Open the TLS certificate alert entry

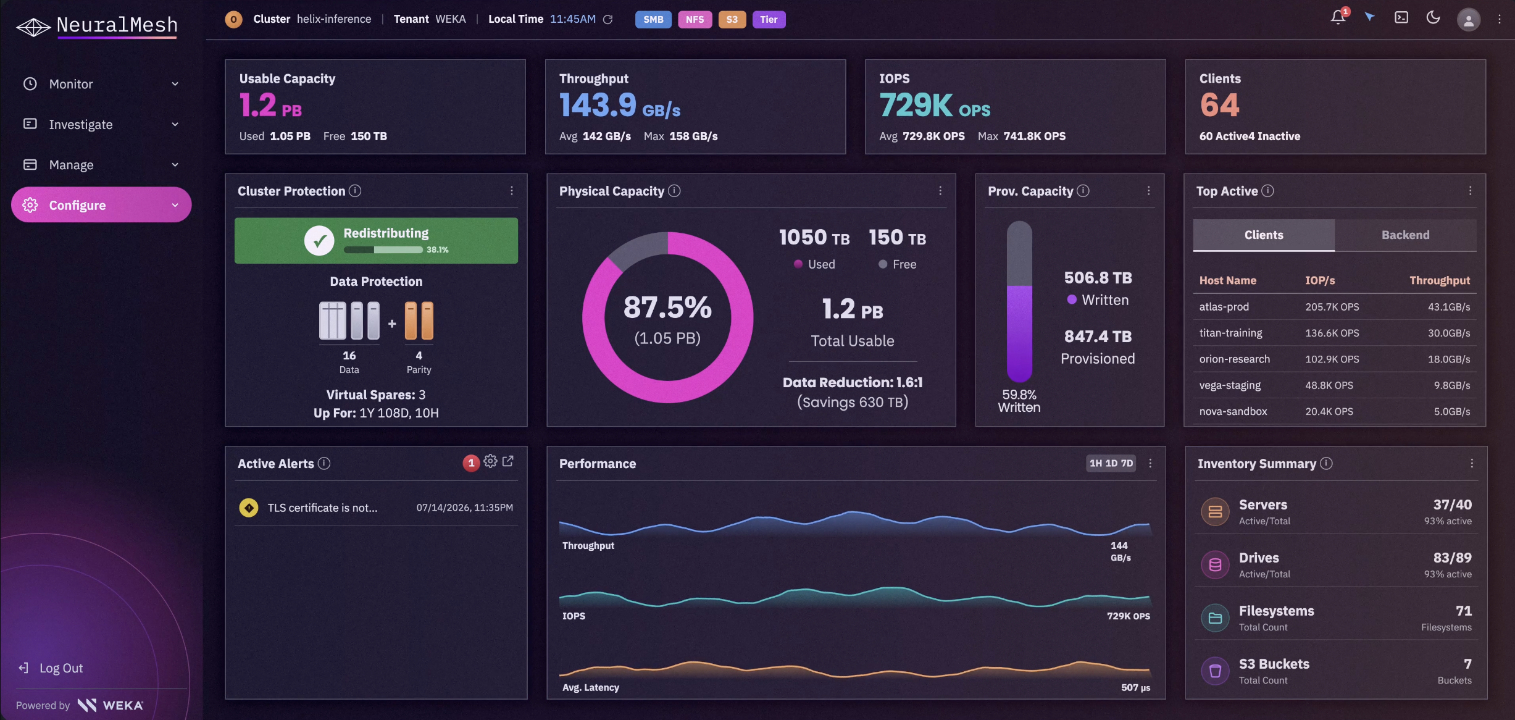[376, 508]
